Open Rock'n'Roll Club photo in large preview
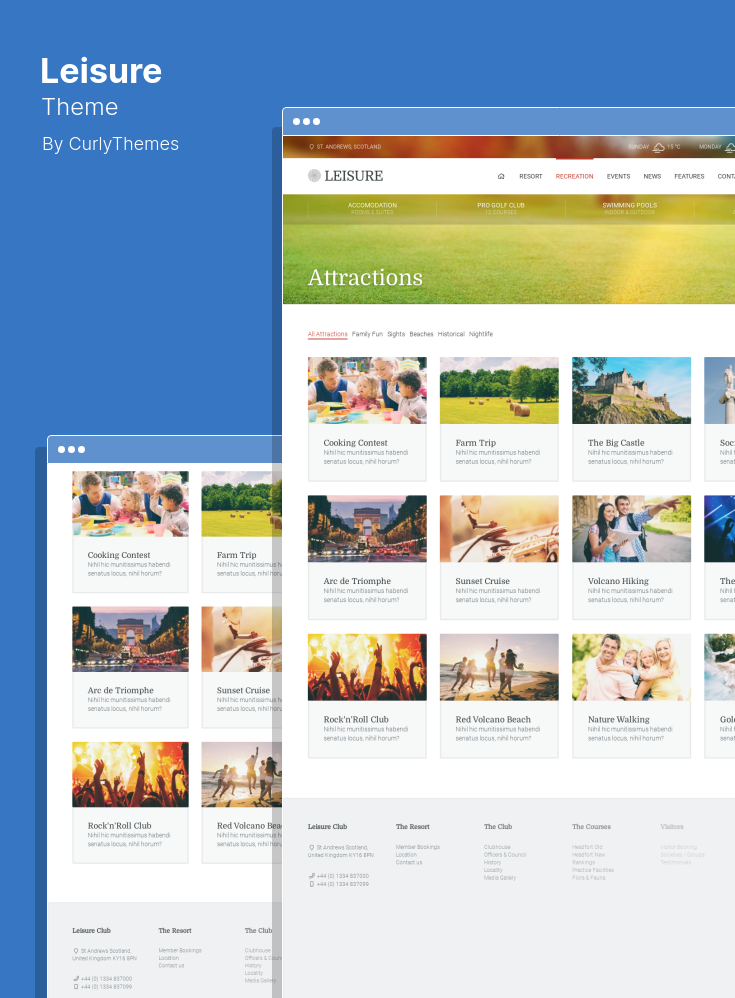 click(367, 667)
